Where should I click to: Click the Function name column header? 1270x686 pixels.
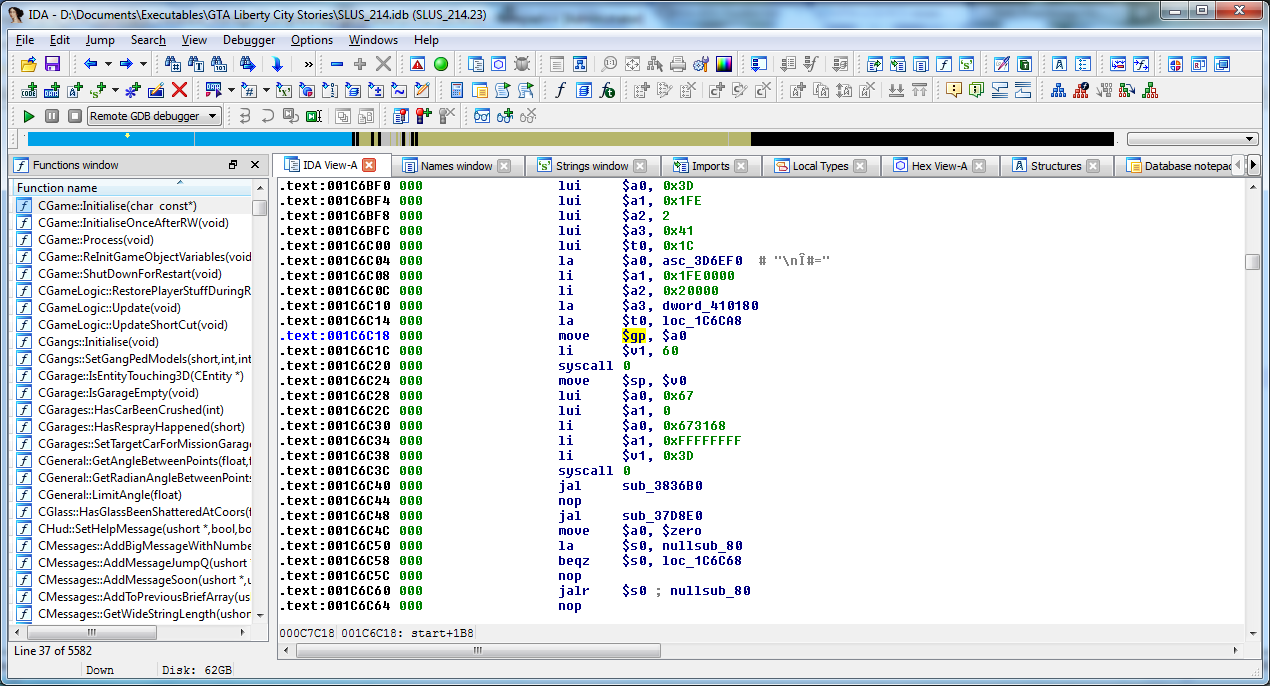[132, 187]
